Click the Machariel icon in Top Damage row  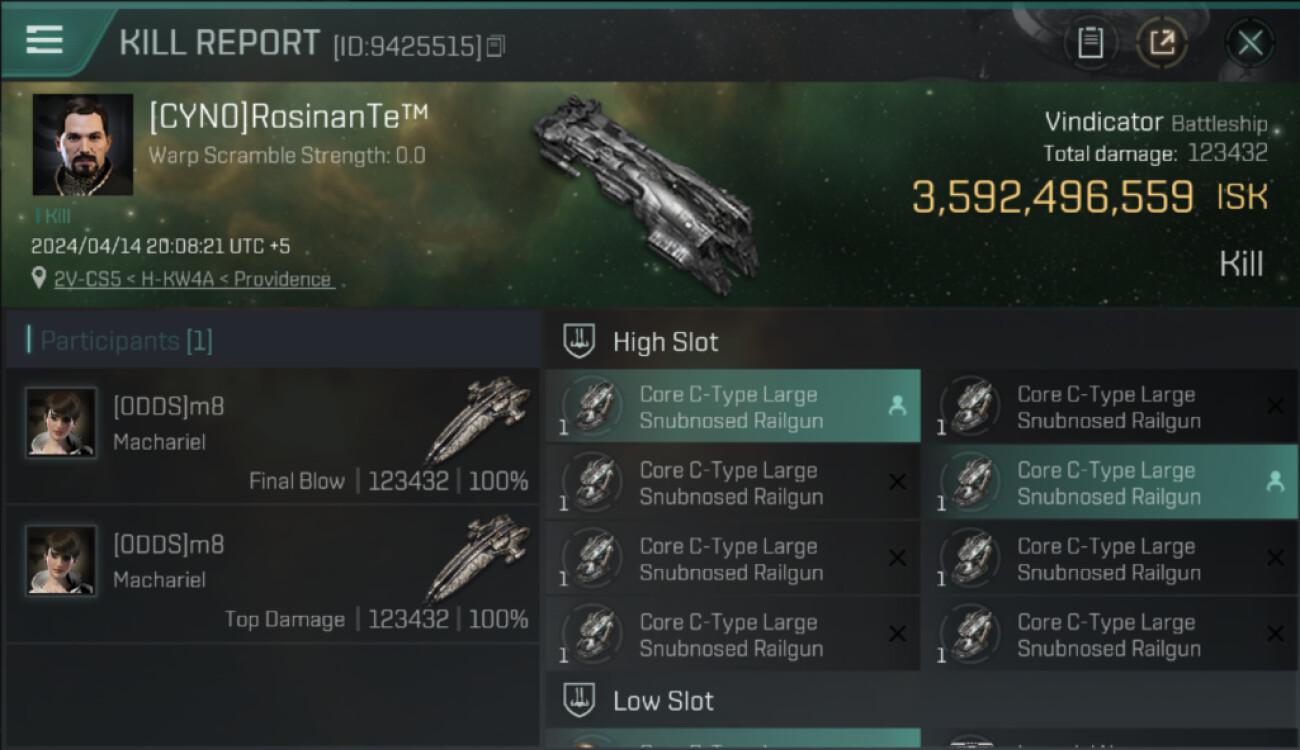click(478, 556)
